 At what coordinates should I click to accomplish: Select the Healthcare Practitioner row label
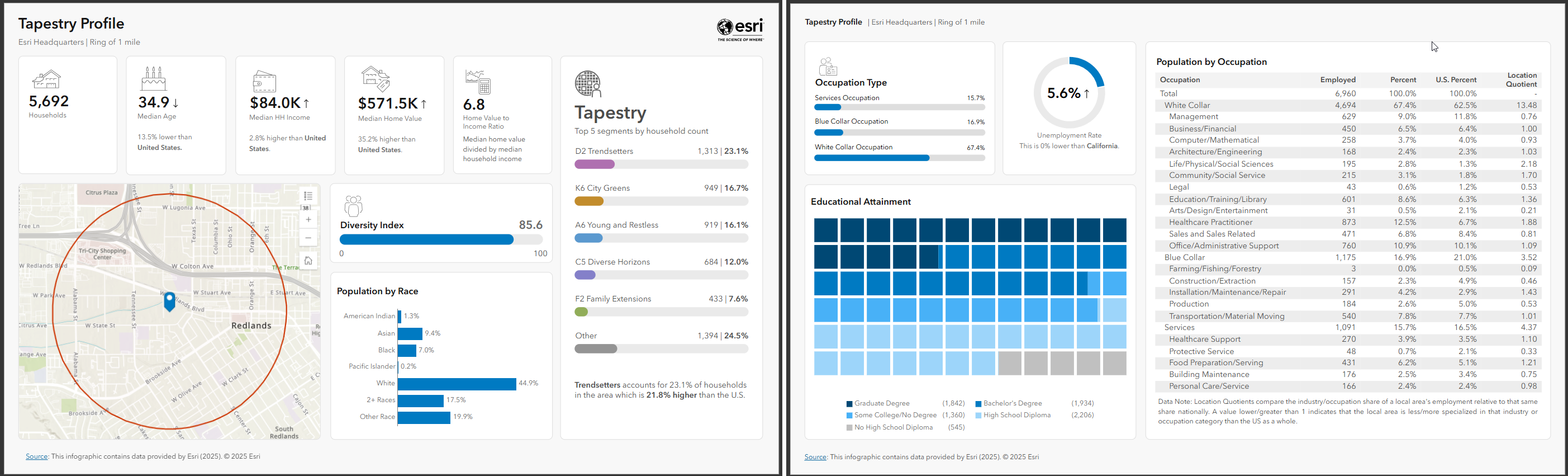(1211, 223)
